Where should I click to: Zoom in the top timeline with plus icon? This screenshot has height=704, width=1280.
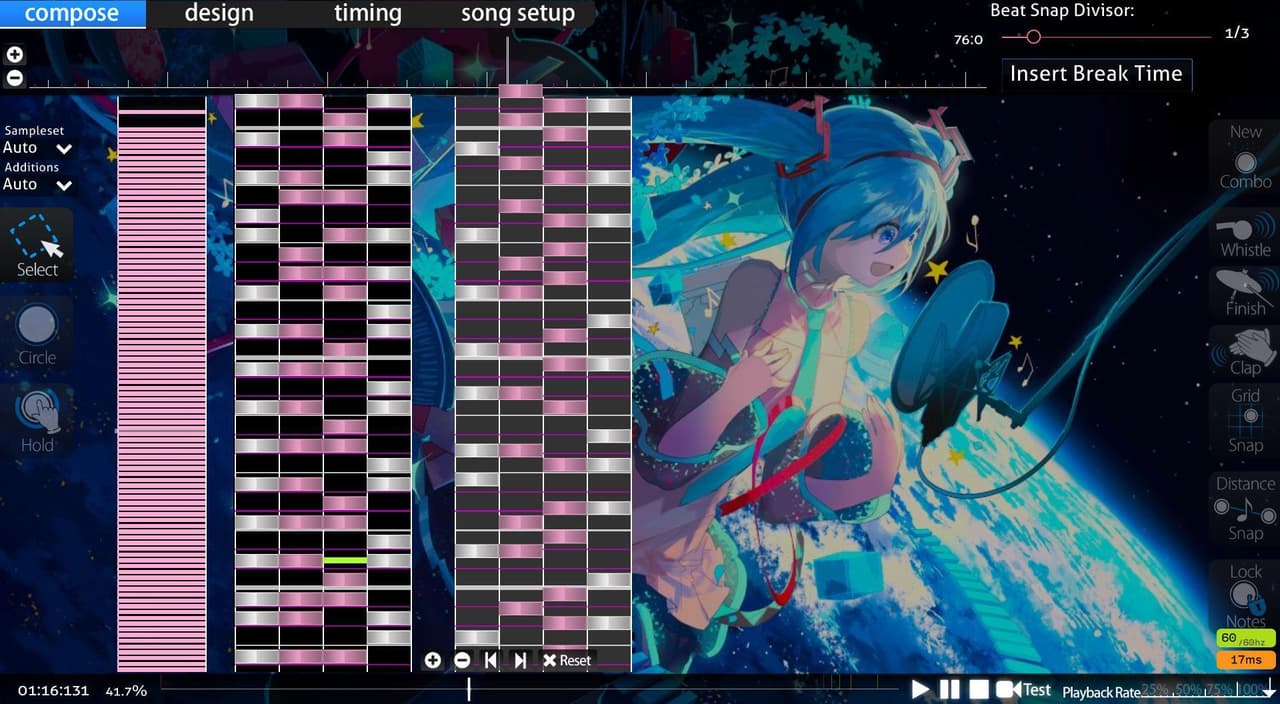(14, 56)
